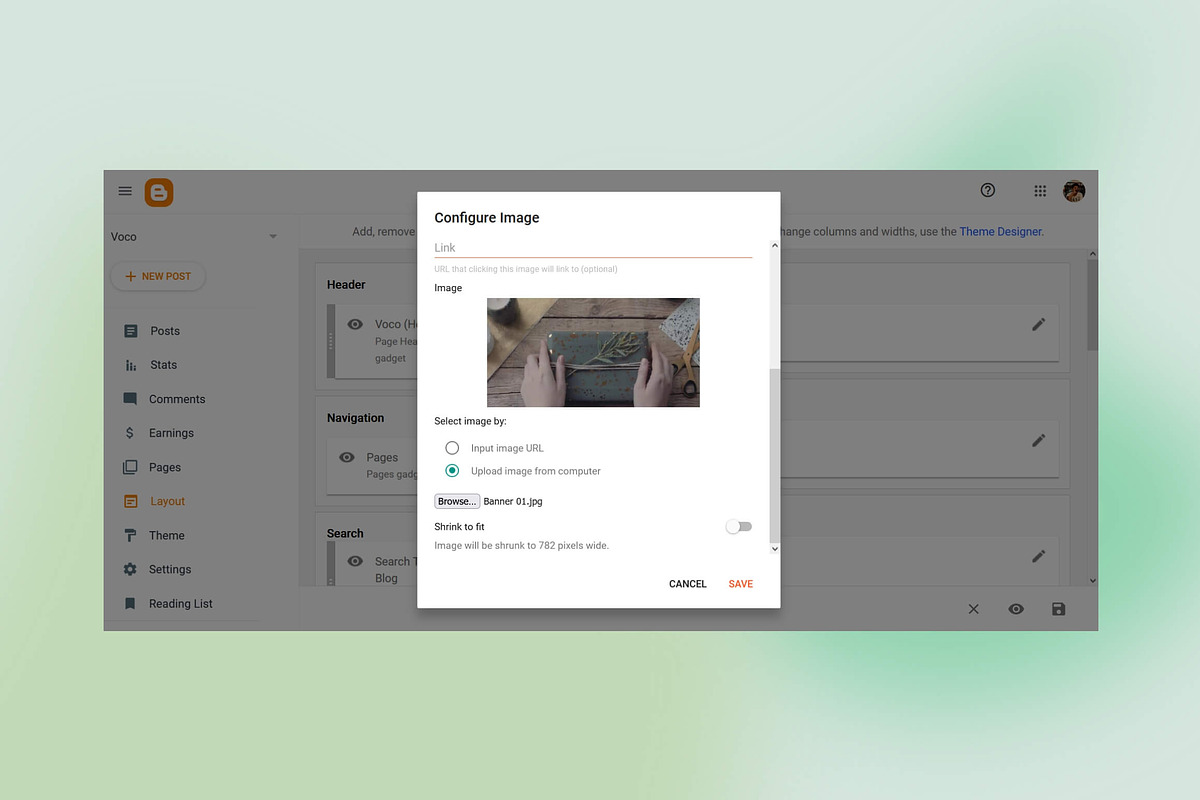Click the preview eye icon in bottom bar
The width and height of the screenshot is (1200, 800).
1016,609
